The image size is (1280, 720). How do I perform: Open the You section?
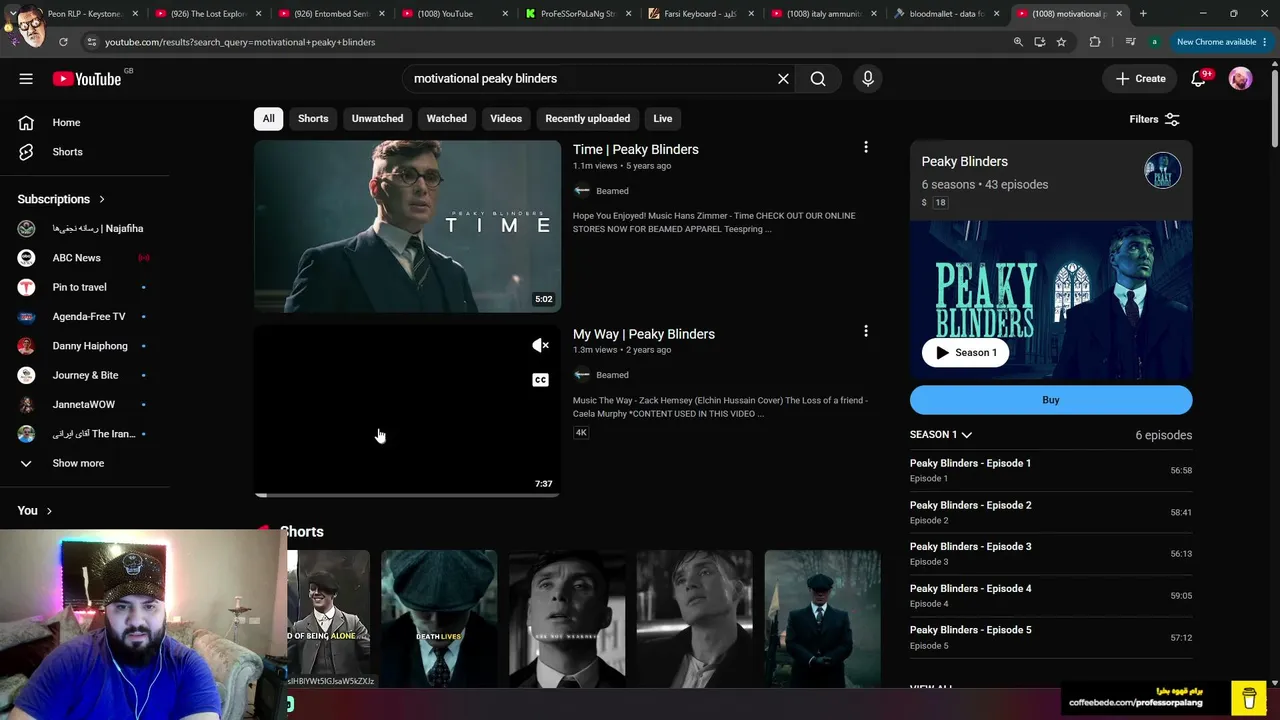coord(35,511)
